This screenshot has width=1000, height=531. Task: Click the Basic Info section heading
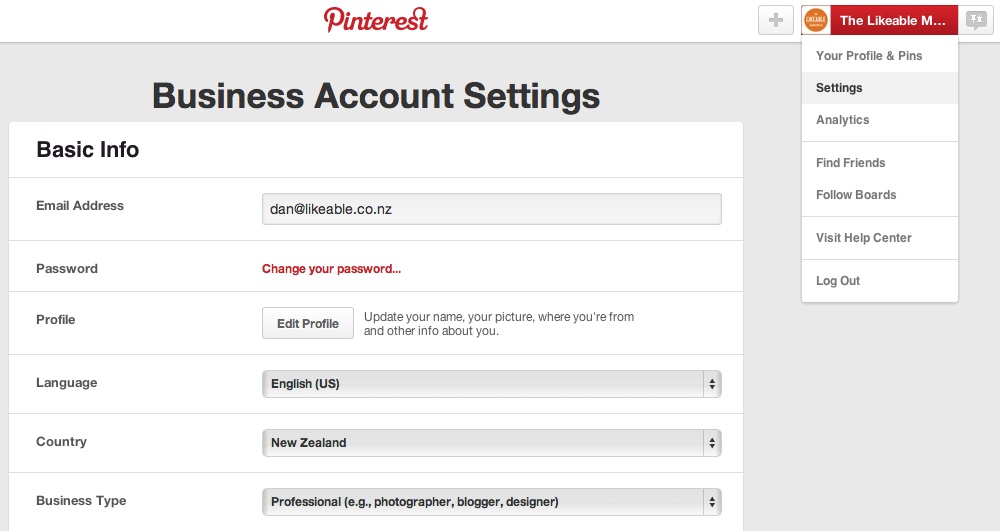click(x=87, y=149)
